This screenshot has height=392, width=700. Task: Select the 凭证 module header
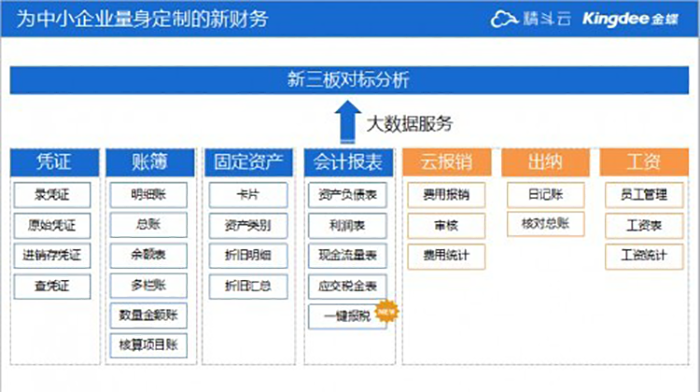pyautogui.click(x=54, y=162)
